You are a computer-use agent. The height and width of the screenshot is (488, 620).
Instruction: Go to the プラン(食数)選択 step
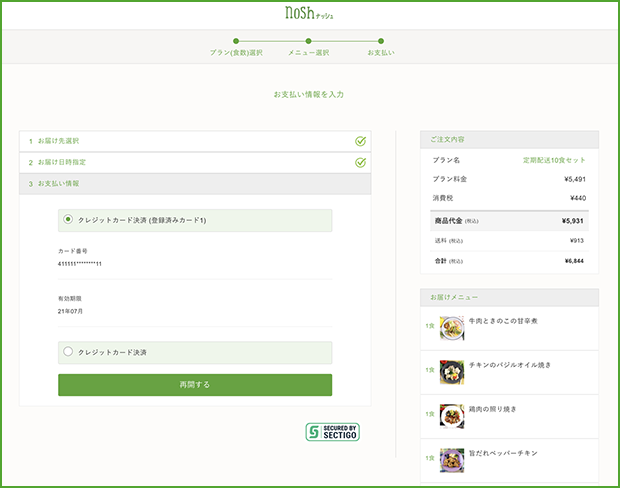pyautogui.click(x=236, y=53)
